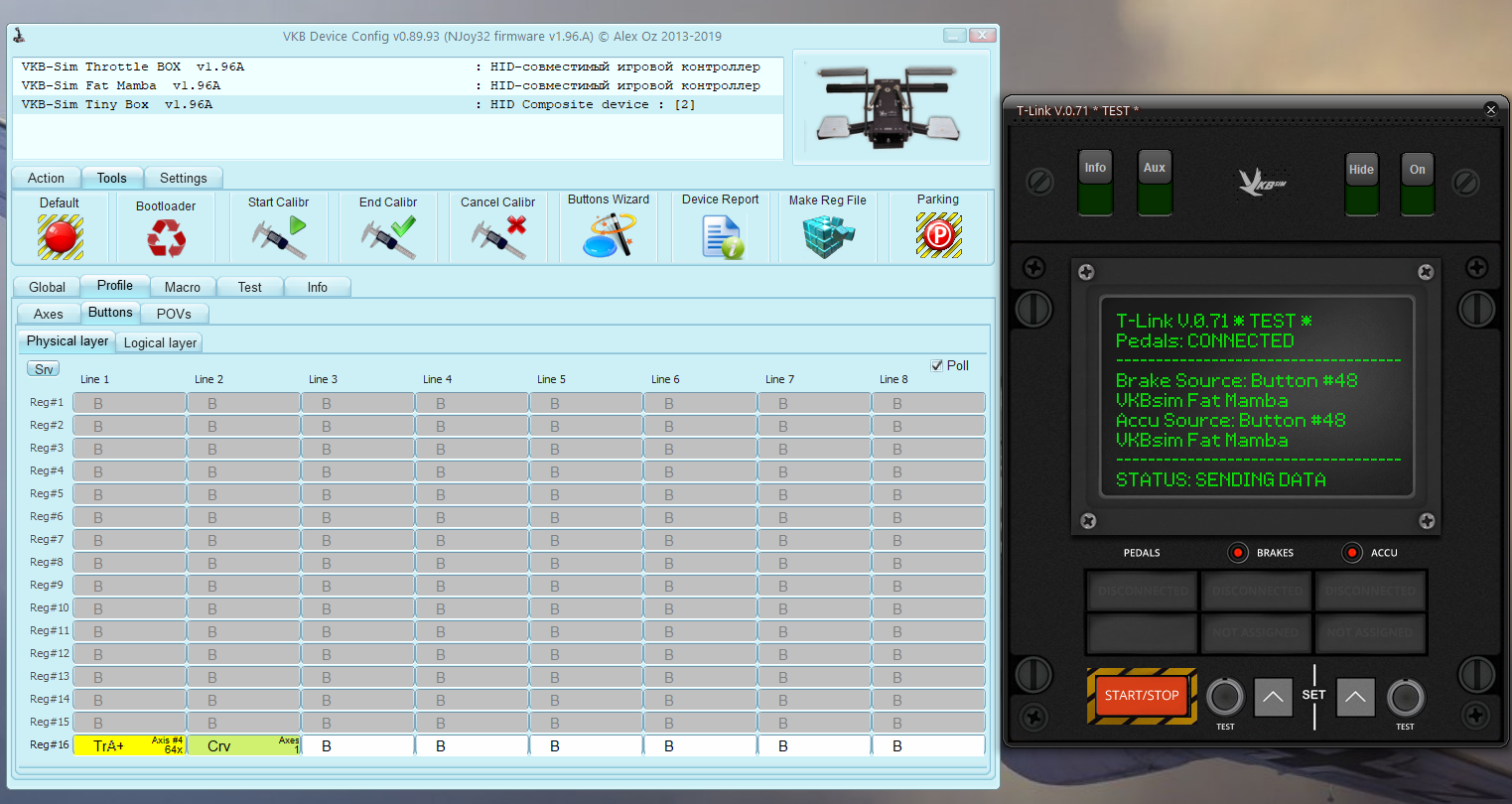The width and height of the screenshot is (1512, 804).
Task: Select the VKB-Sim Tiny Box device row
Action: click(x=397, y=104)
